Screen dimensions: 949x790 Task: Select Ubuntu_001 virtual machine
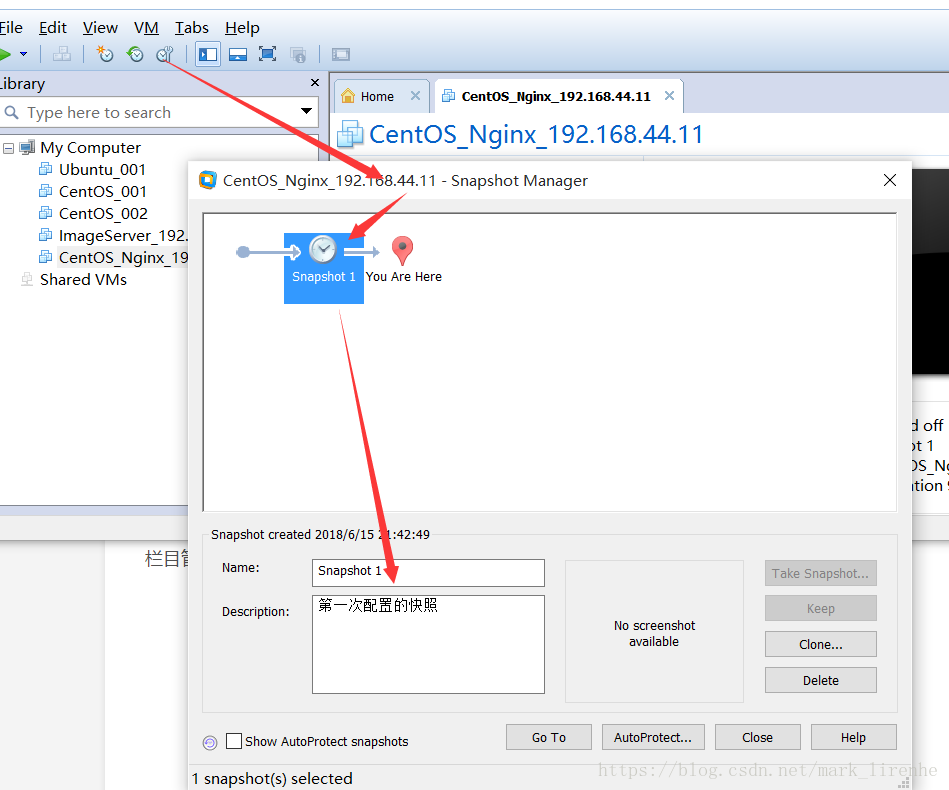tap(102, 170)
